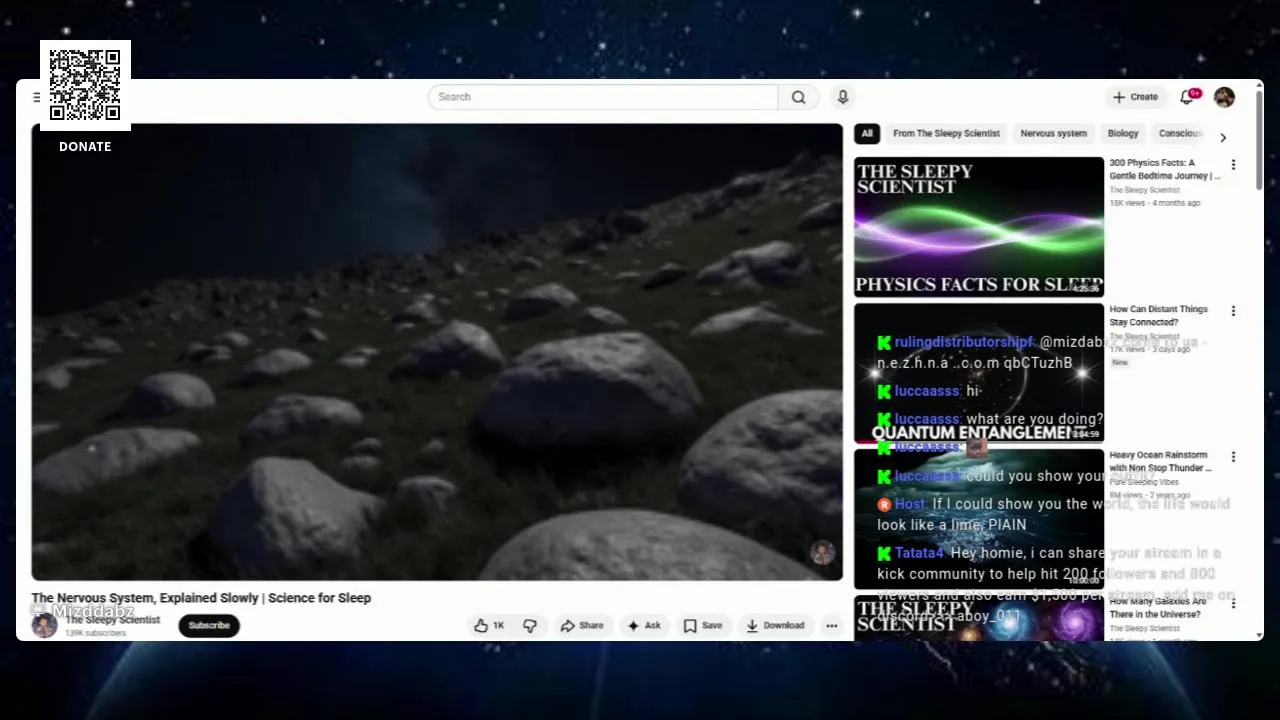Select the All filter chip
This screenshot has height=720, width=1280.
tap(867, 133)
